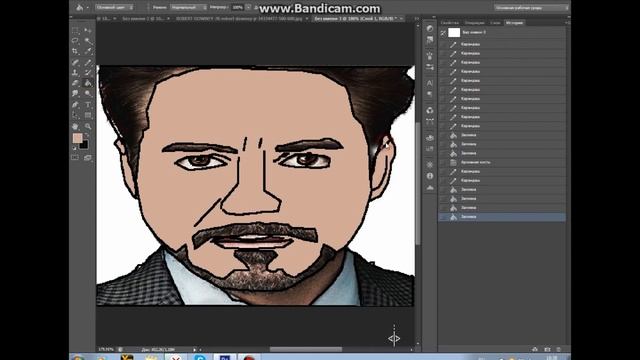
Task: Select the Hand tool
Action: (76, 127)
